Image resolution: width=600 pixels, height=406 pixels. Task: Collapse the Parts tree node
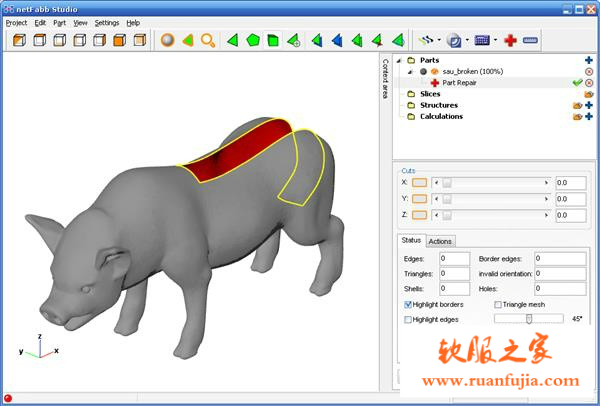pos(400,60)
